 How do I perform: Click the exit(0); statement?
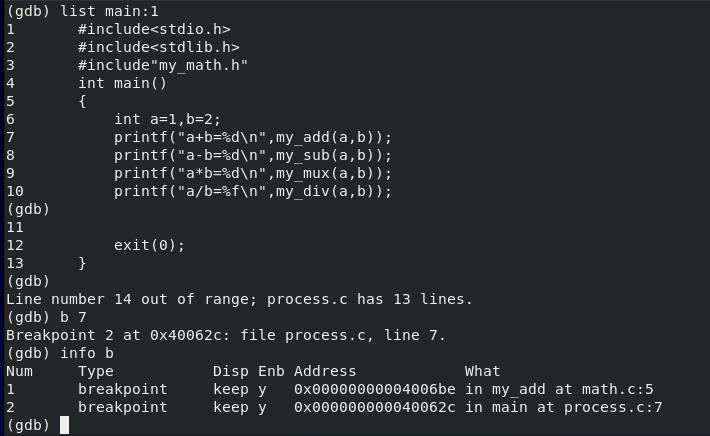pos(149,245)
